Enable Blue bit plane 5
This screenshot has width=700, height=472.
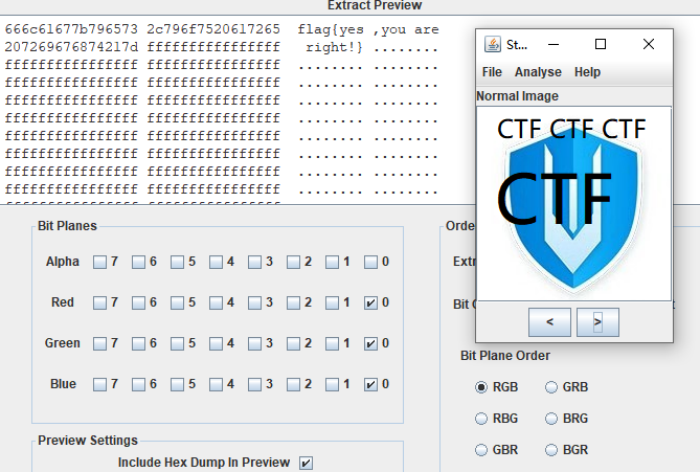coord(177,384)
